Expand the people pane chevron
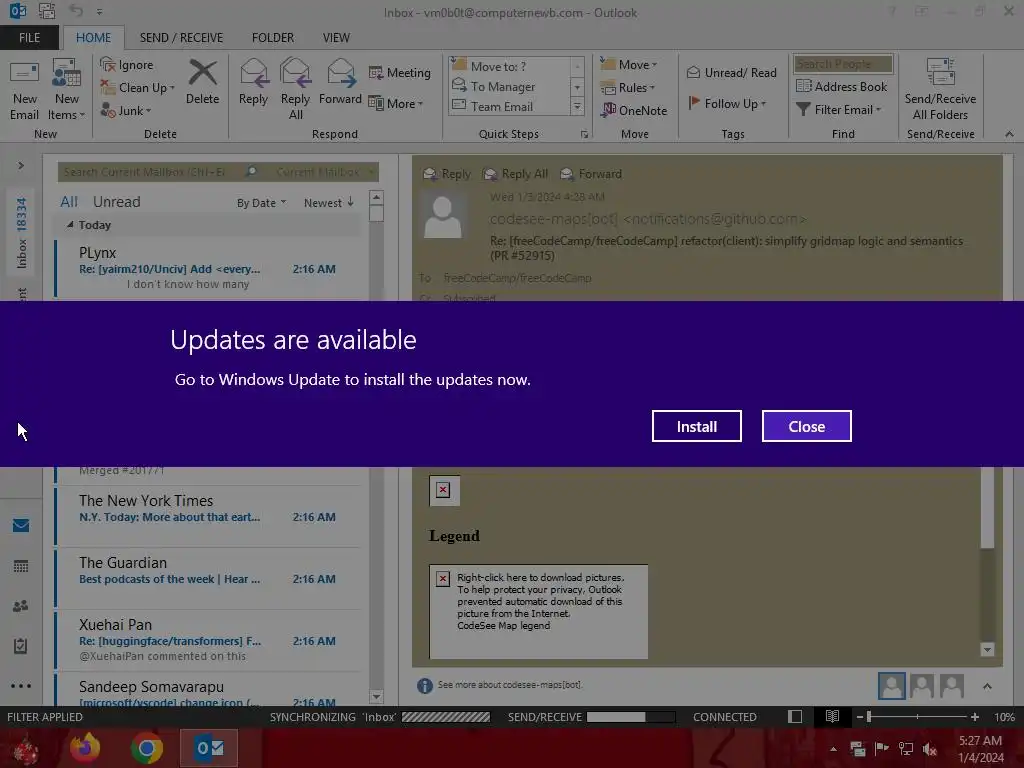 point(987,686)
